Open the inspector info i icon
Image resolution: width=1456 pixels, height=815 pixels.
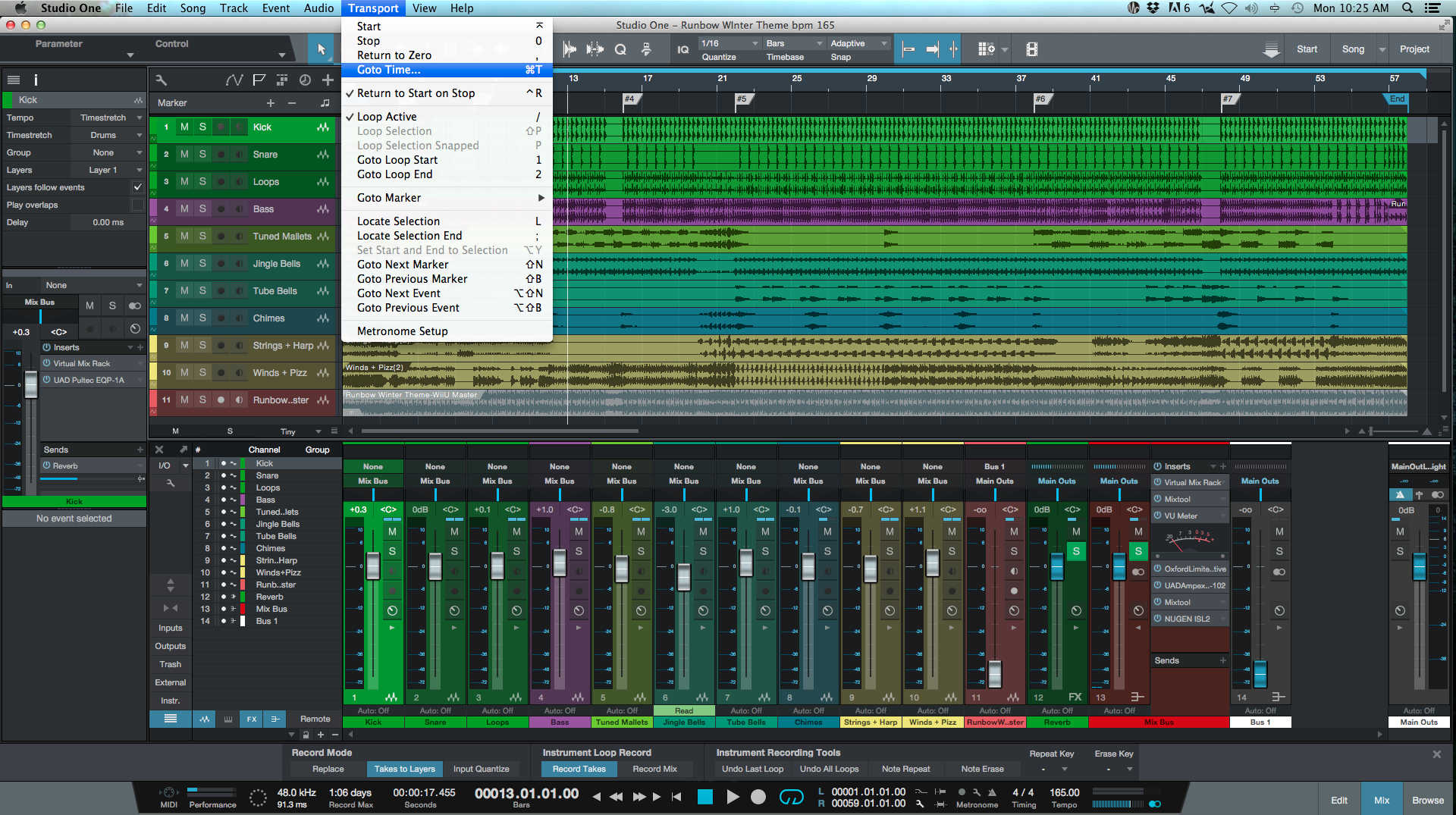36,80
